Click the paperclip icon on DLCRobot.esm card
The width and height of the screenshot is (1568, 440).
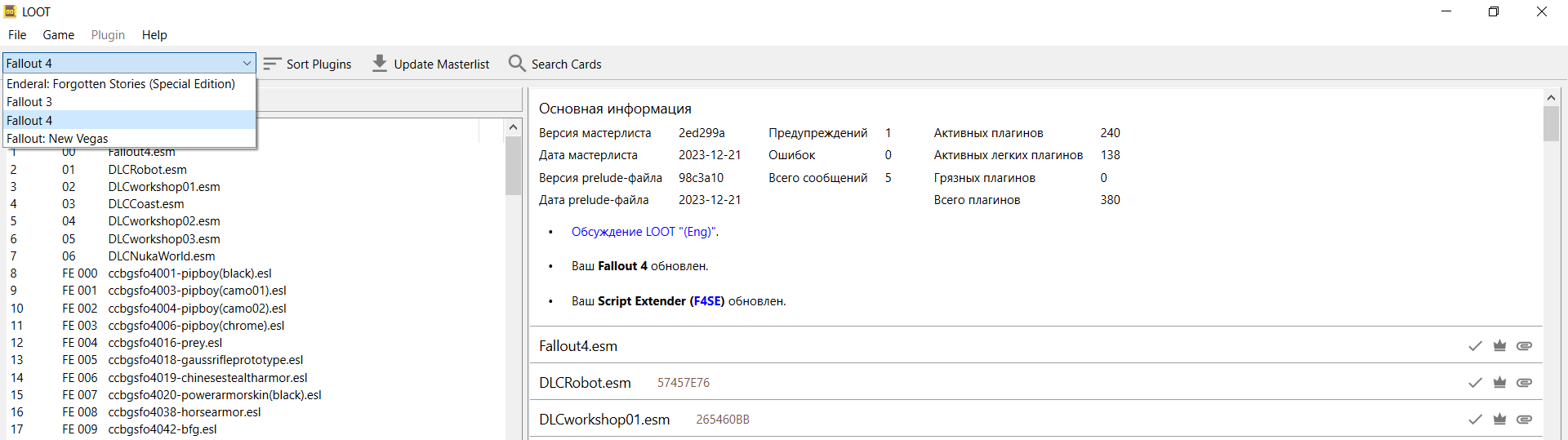point(1524,383)
